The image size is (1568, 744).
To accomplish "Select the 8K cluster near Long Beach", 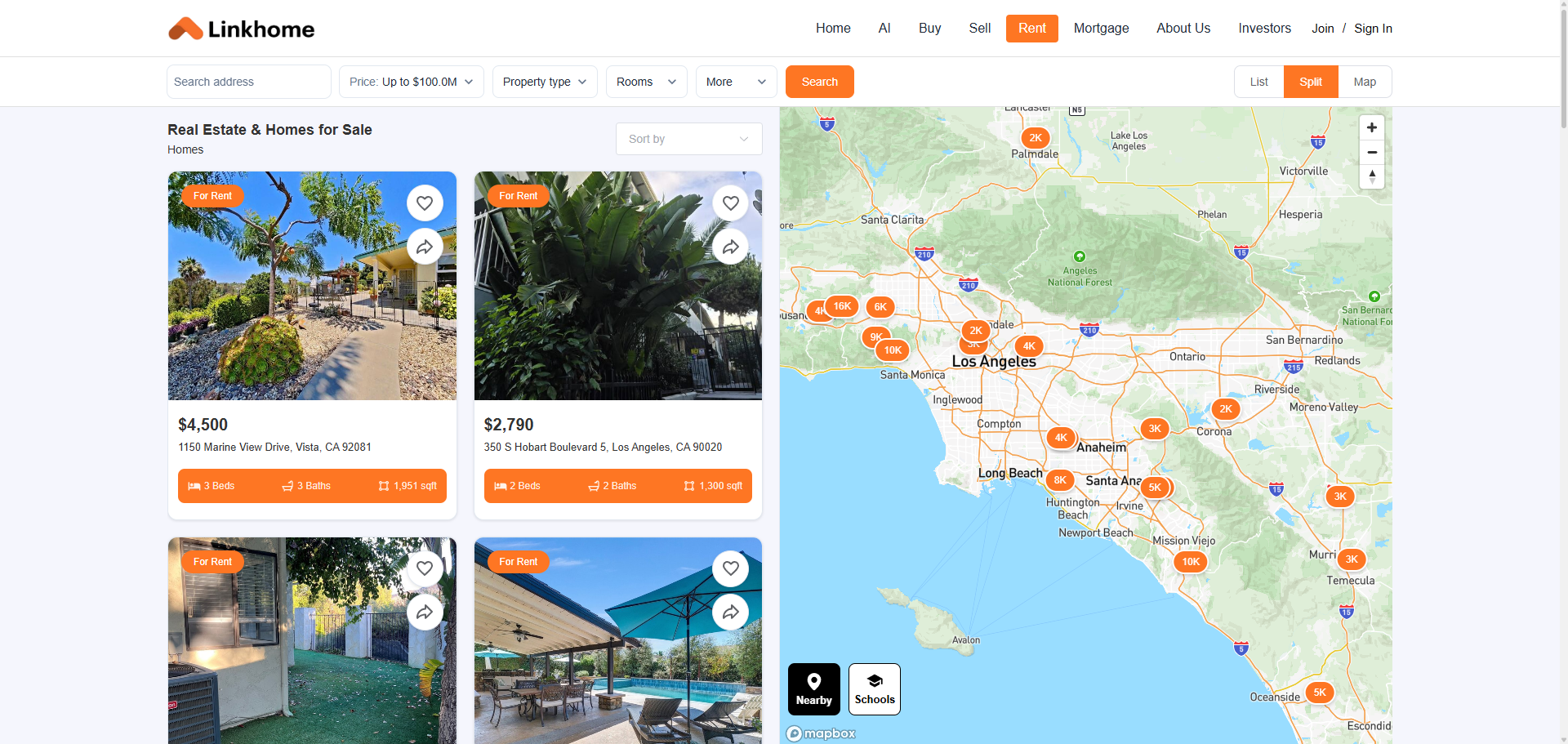I will pyautogui.click(x=1060, y=480).
